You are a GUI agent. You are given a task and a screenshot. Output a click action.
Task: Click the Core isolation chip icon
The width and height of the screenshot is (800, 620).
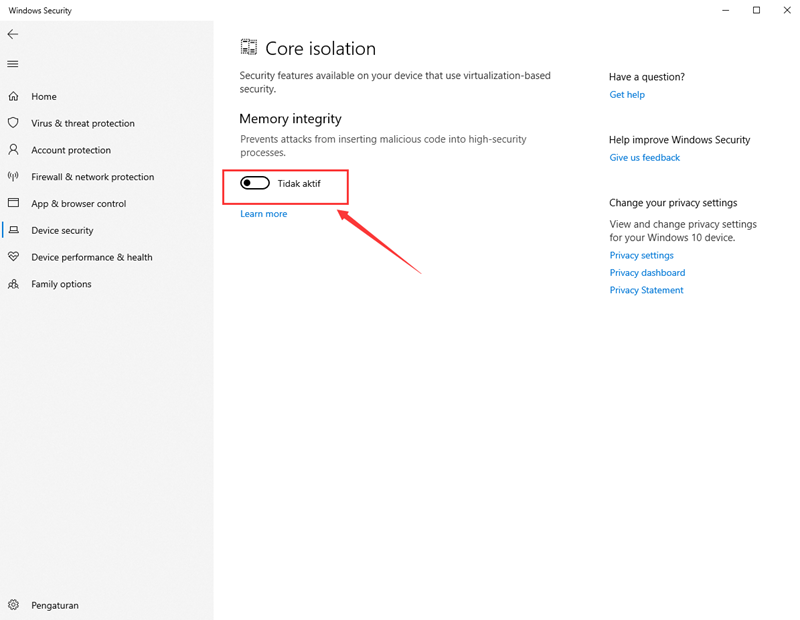249,47
